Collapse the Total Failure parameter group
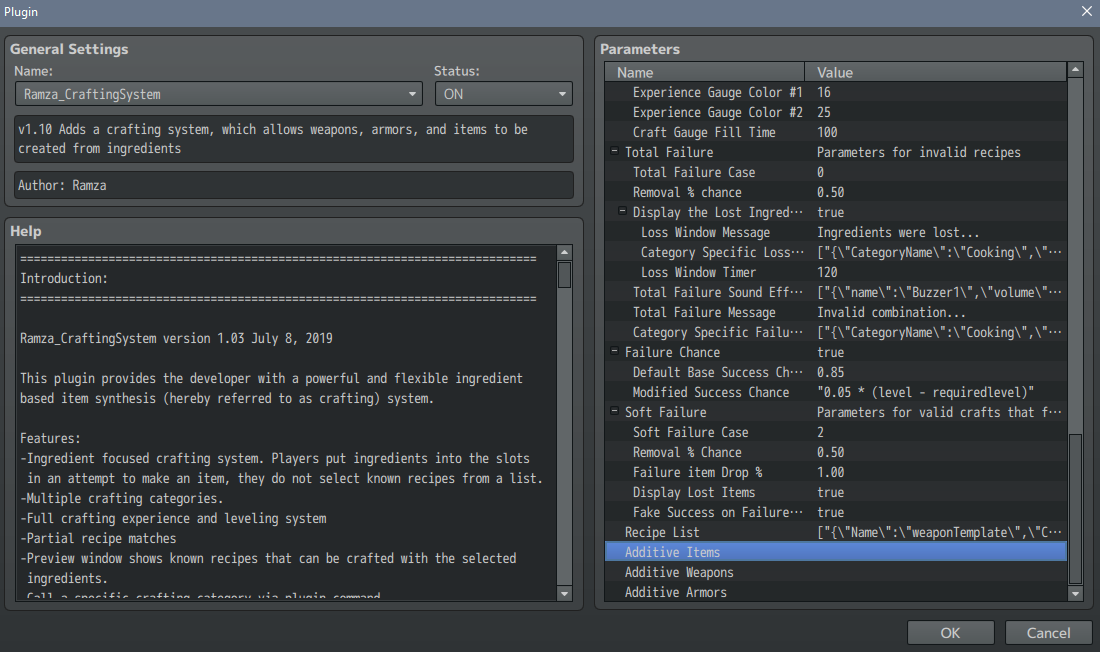 614,152
